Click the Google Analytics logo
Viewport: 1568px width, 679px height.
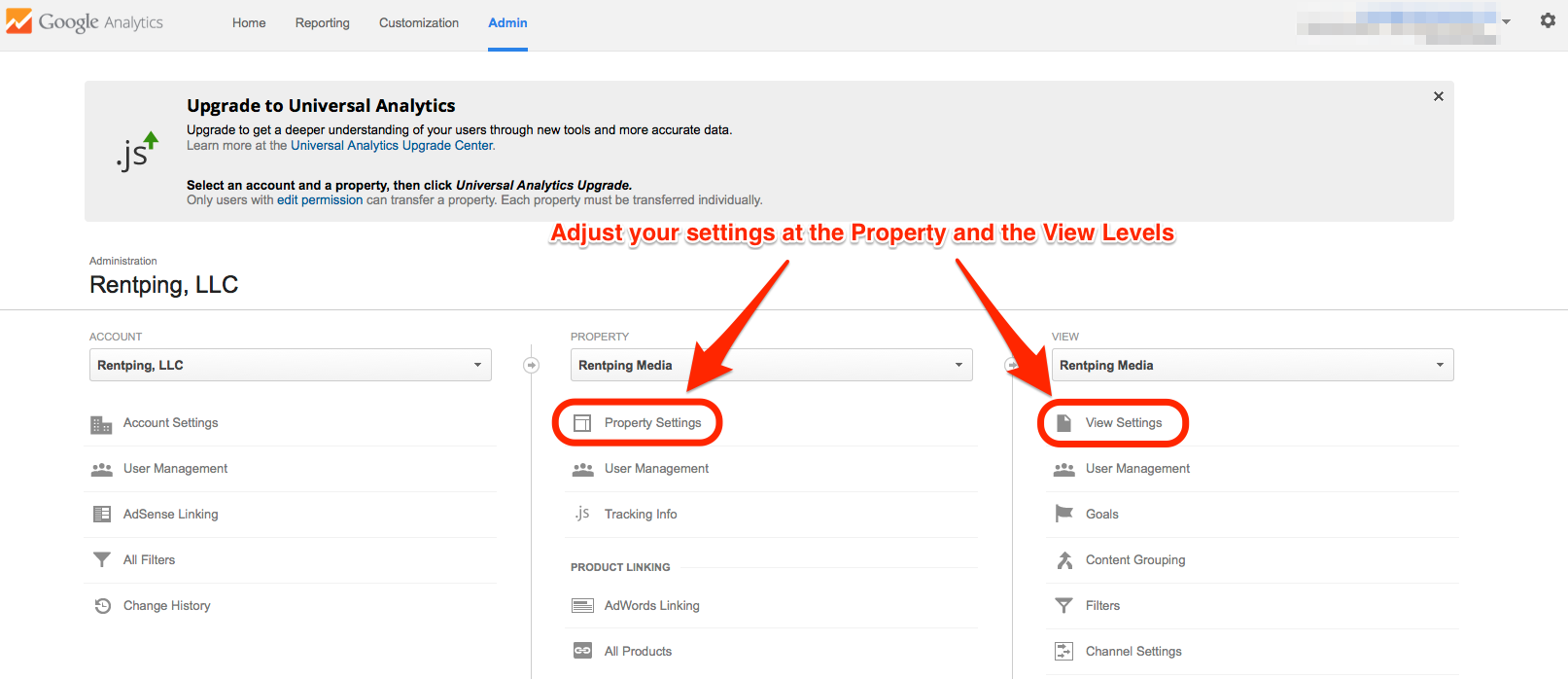click(85, 21)
